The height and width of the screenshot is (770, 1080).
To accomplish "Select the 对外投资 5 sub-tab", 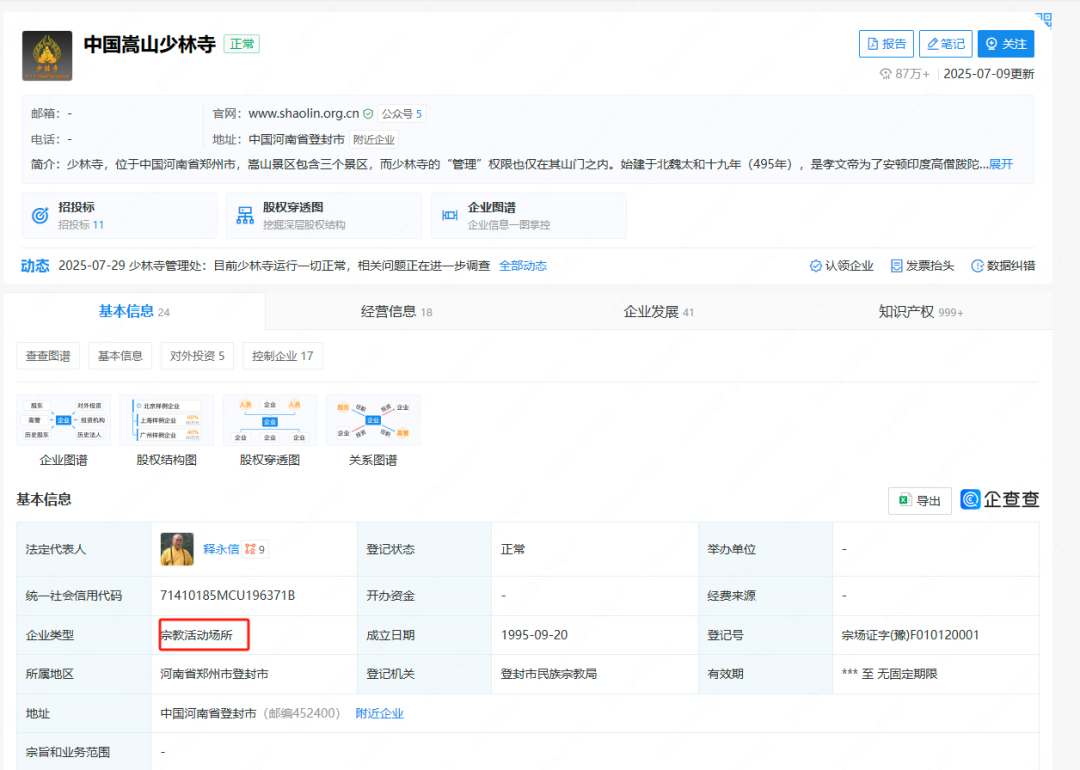I will click(197, 356).
